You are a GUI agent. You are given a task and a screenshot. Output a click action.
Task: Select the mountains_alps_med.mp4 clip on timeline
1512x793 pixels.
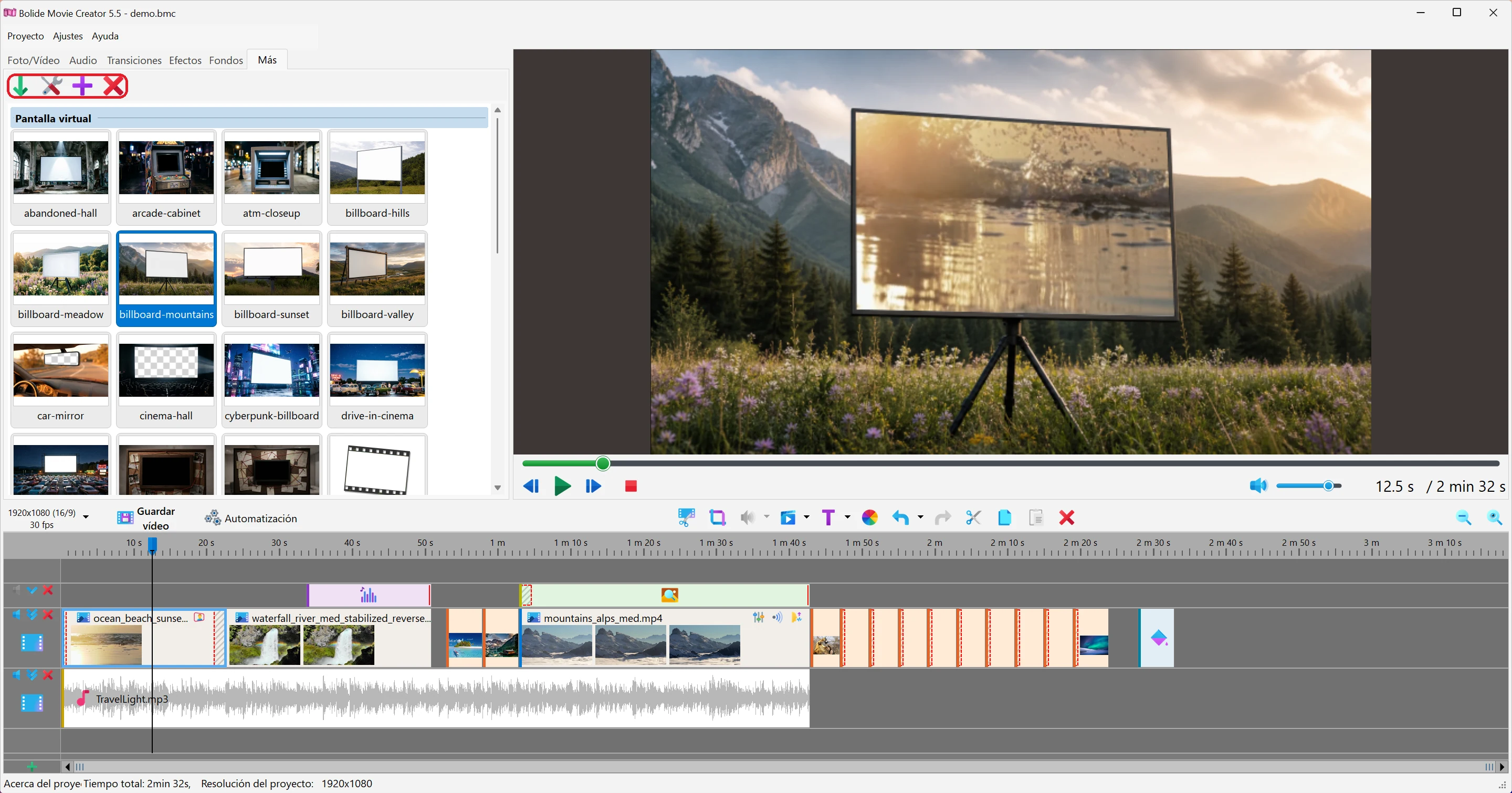tap(665, 638)
